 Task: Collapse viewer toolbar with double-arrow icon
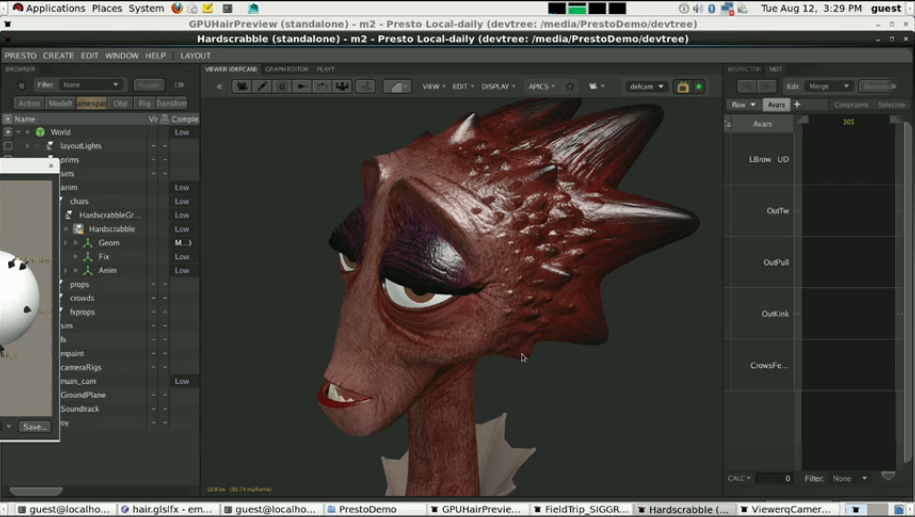point(219,87)
